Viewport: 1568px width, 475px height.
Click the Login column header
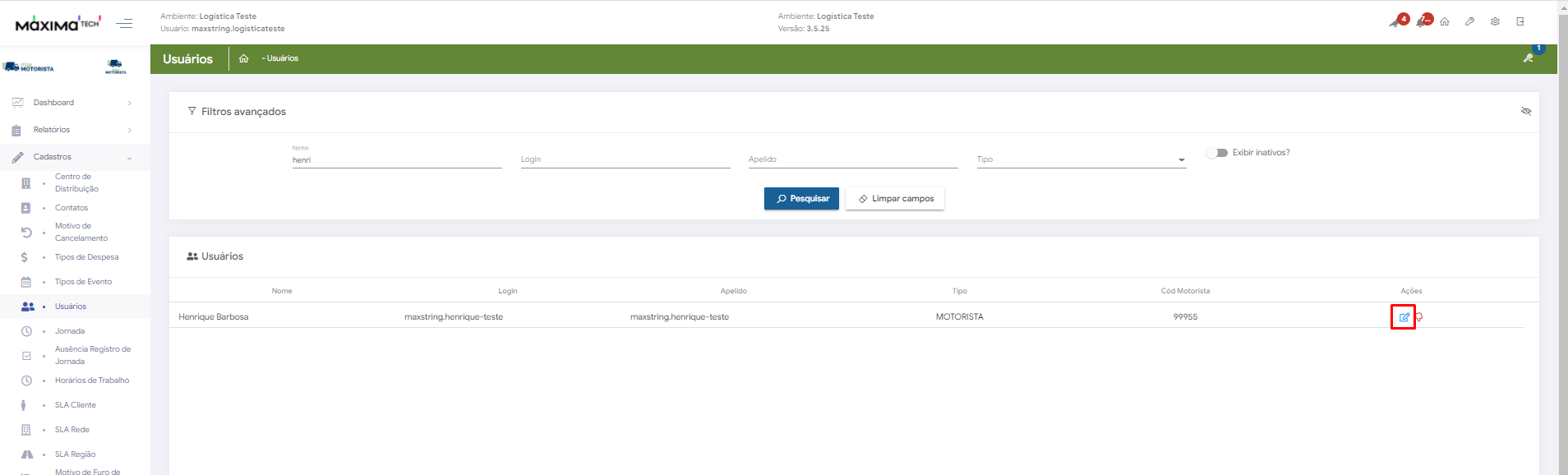508,291
